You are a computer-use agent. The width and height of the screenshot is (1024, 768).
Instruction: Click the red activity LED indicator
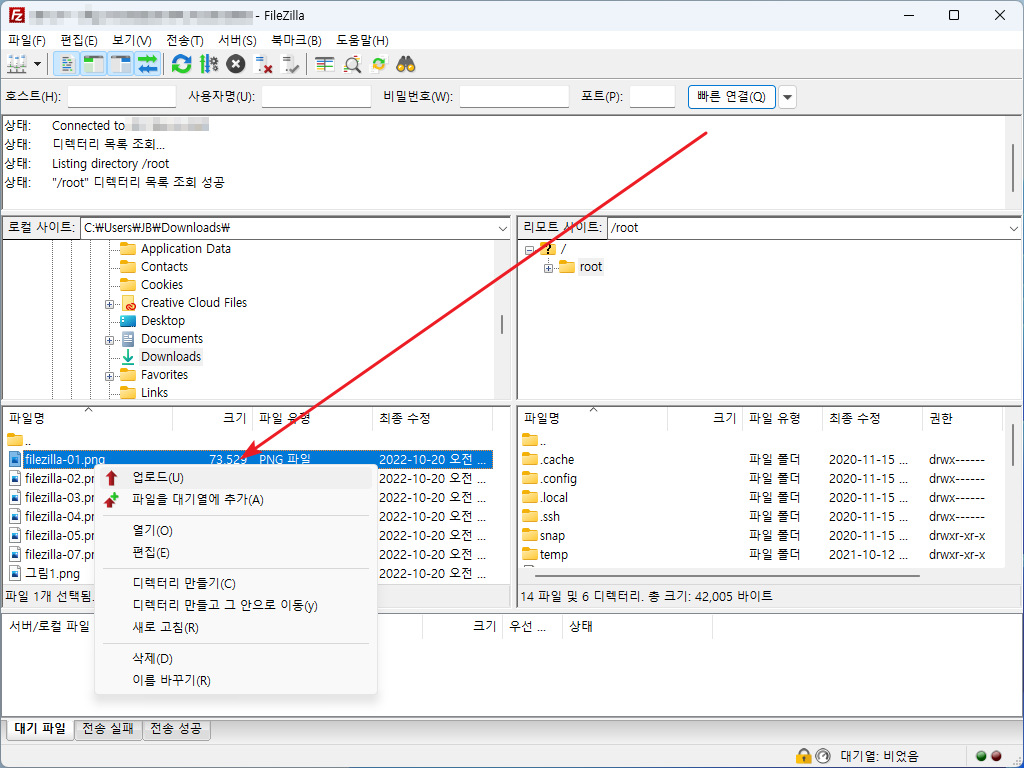[x=996, y=756]
